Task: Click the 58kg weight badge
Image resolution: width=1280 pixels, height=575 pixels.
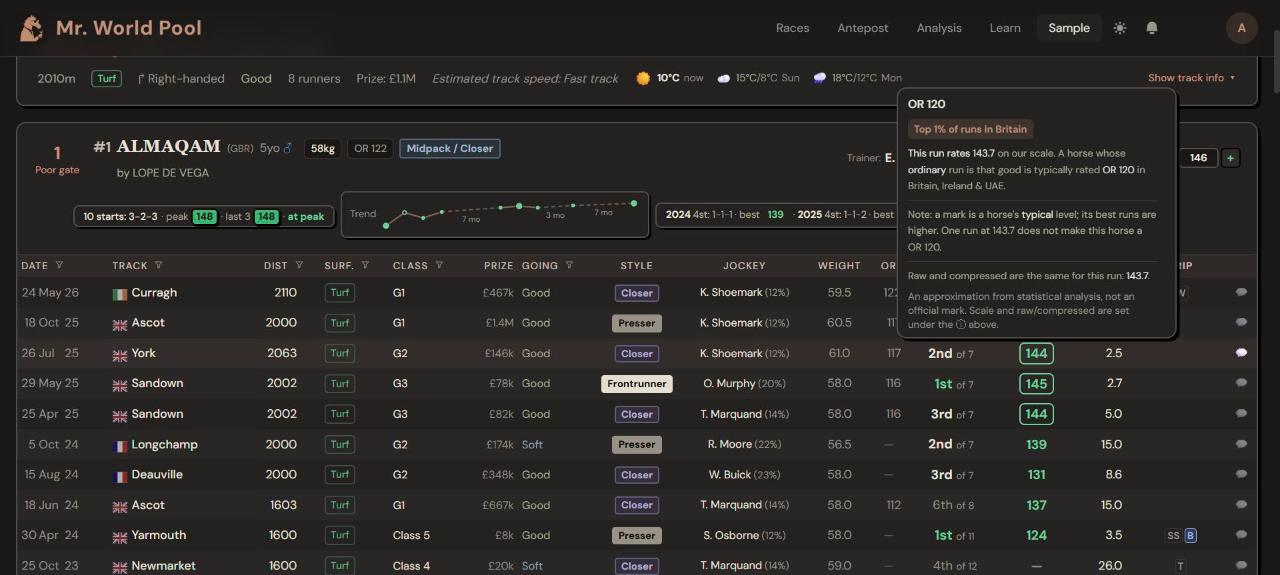Action: pyautogui.click(x=322, y=149)
